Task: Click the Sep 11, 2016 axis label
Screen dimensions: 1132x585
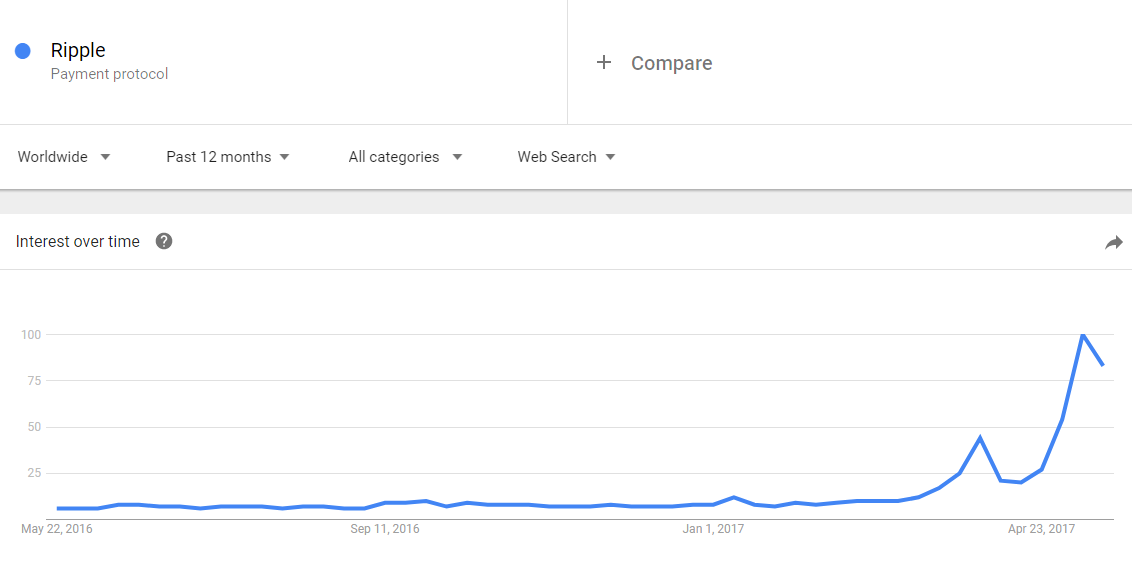Action: pyautogui.click(x=385, y=529)
